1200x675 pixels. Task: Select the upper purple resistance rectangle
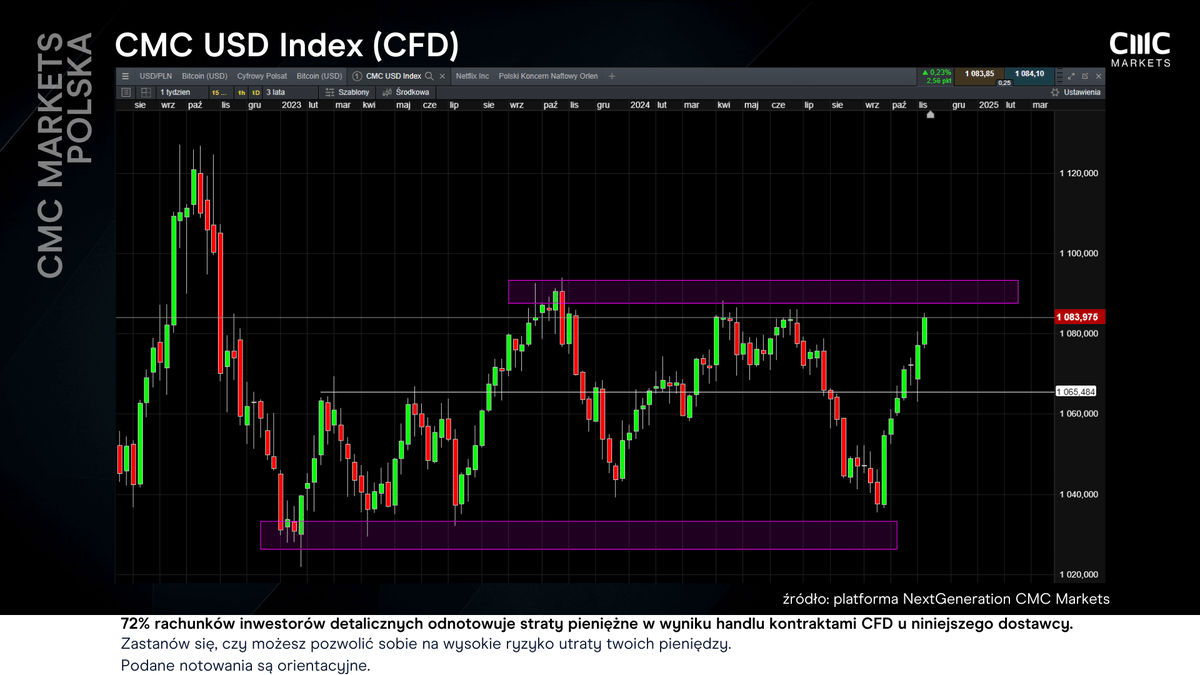click(763, 291)
